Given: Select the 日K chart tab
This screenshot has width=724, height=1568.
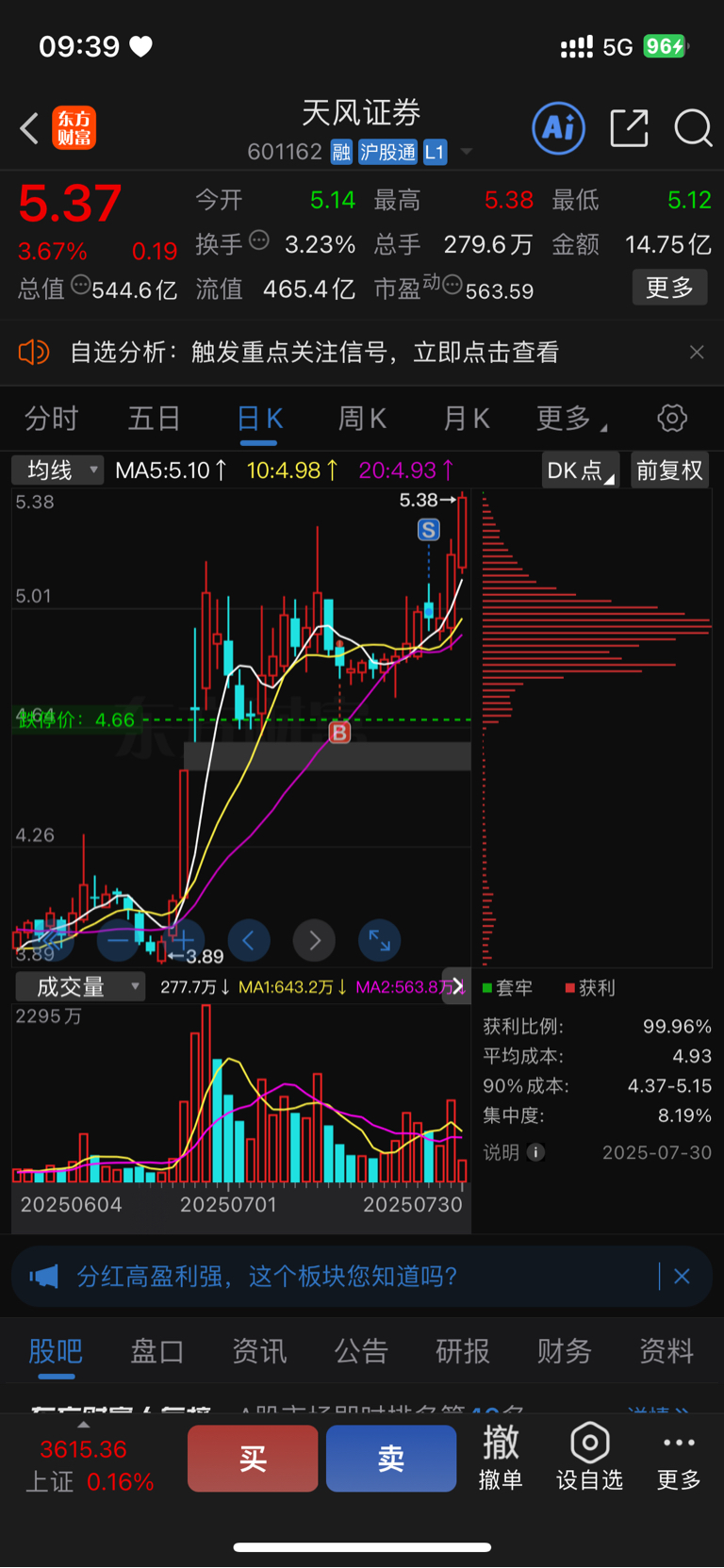Looking at the screenshot, I should point(259,418).
